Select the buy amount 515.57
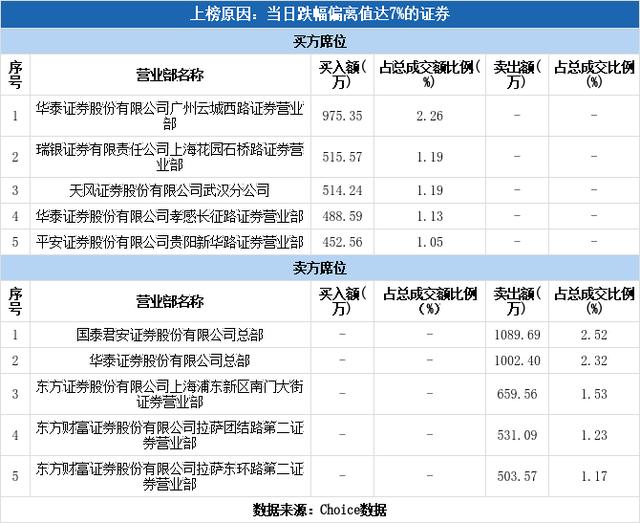 point(342,157)
